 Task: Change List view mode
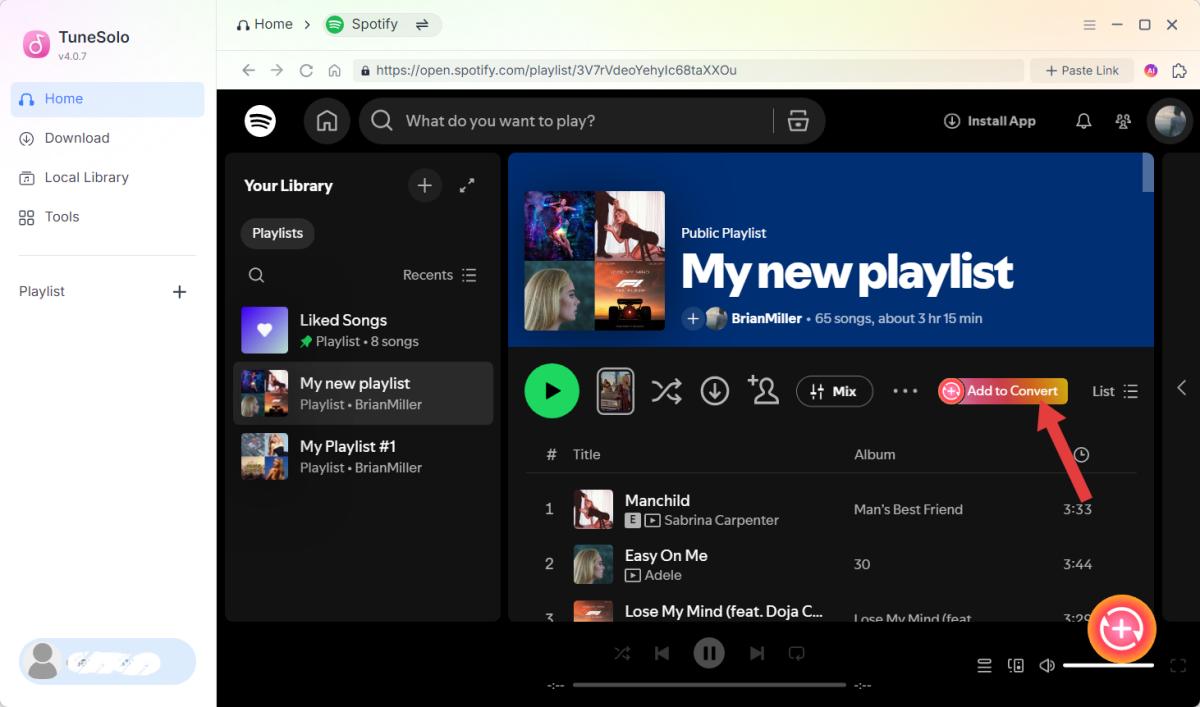[1115, 391]
